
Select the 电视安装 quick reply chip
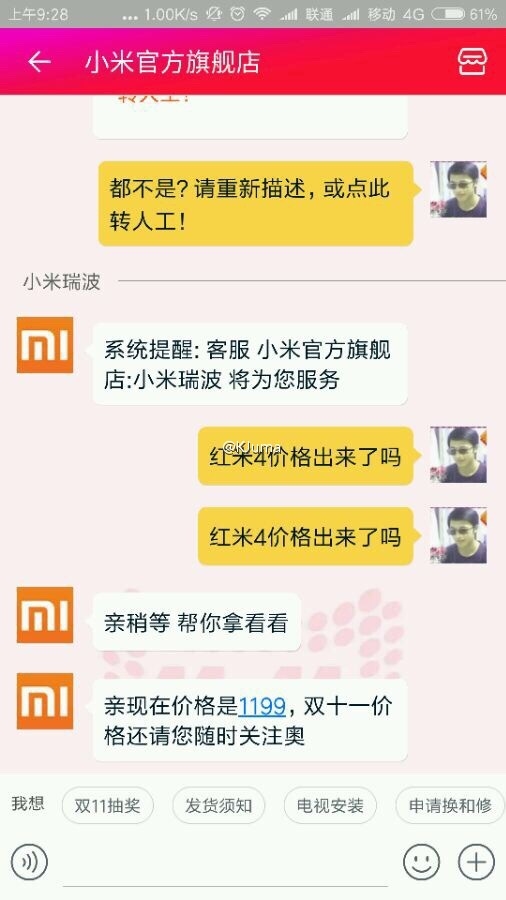tap(330, 805)
